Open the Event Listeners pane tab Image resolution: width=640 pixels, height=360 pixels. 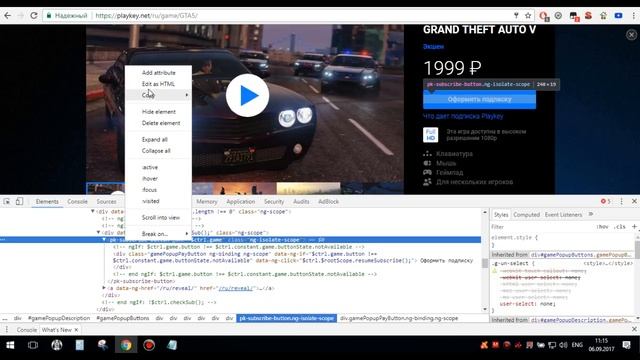coord(563,215)
